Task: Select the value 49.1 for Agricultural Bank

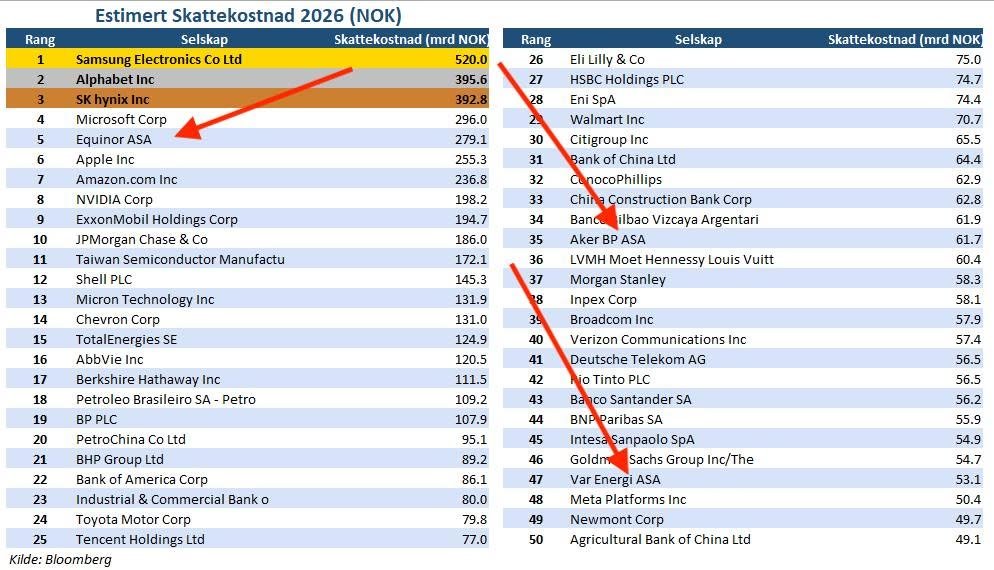Action: (968, 540)
